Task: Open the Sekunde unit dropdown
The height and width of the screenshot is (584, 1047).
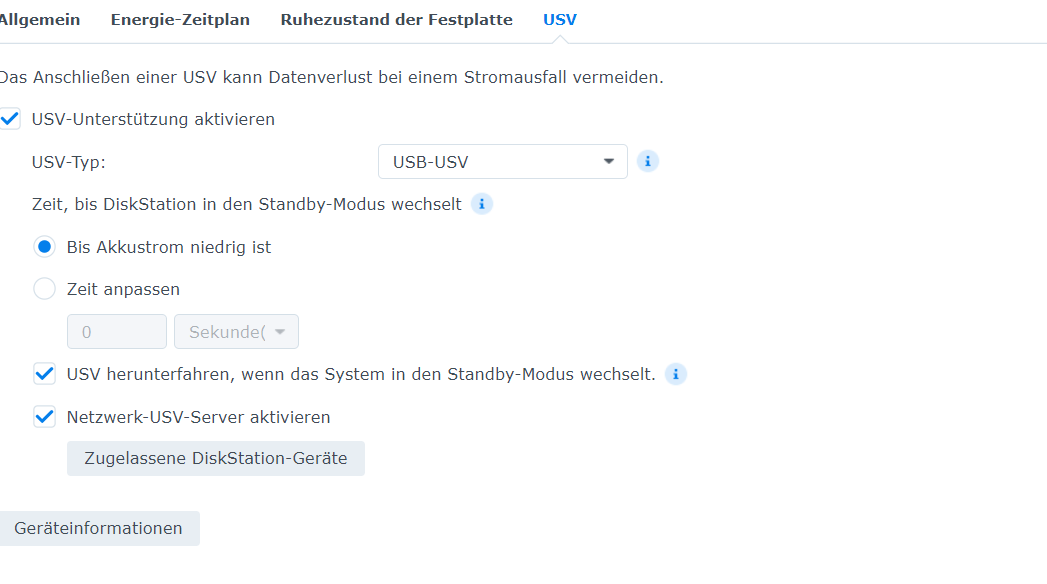Action: pos(236,332)
